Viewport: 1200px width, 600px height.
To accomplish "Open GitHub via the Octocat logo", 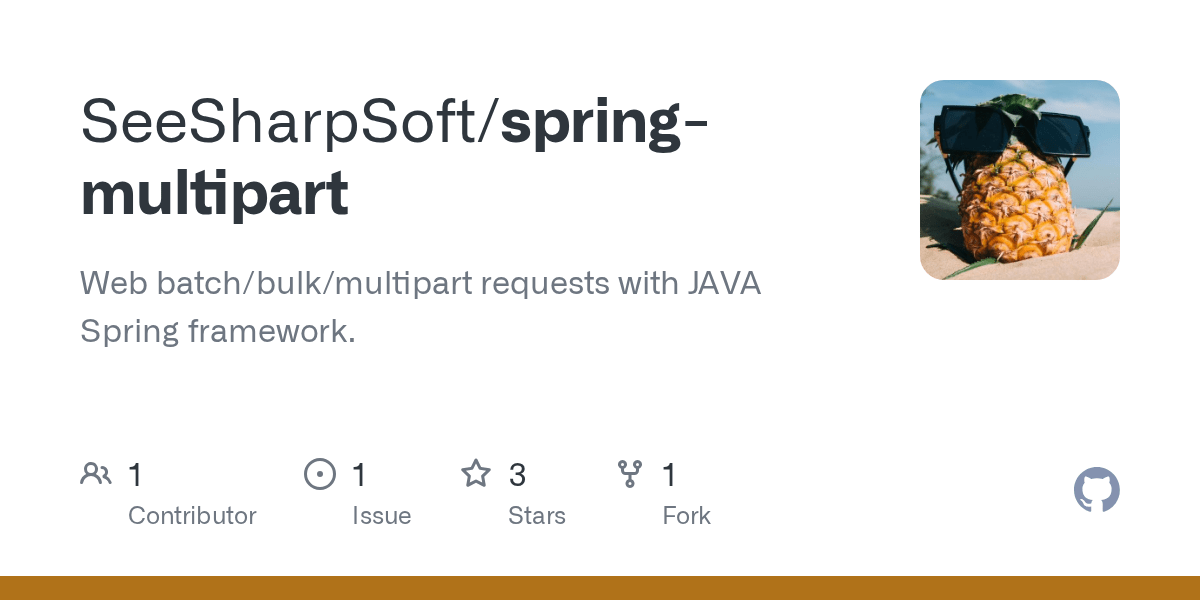I will (x=1097, y=490).
